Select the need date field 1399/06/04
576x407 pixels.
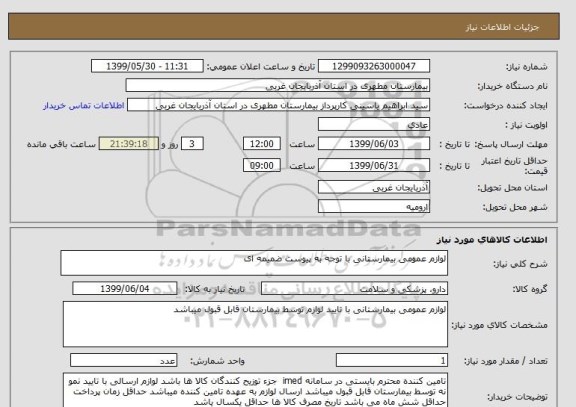[x=125, y=289]
